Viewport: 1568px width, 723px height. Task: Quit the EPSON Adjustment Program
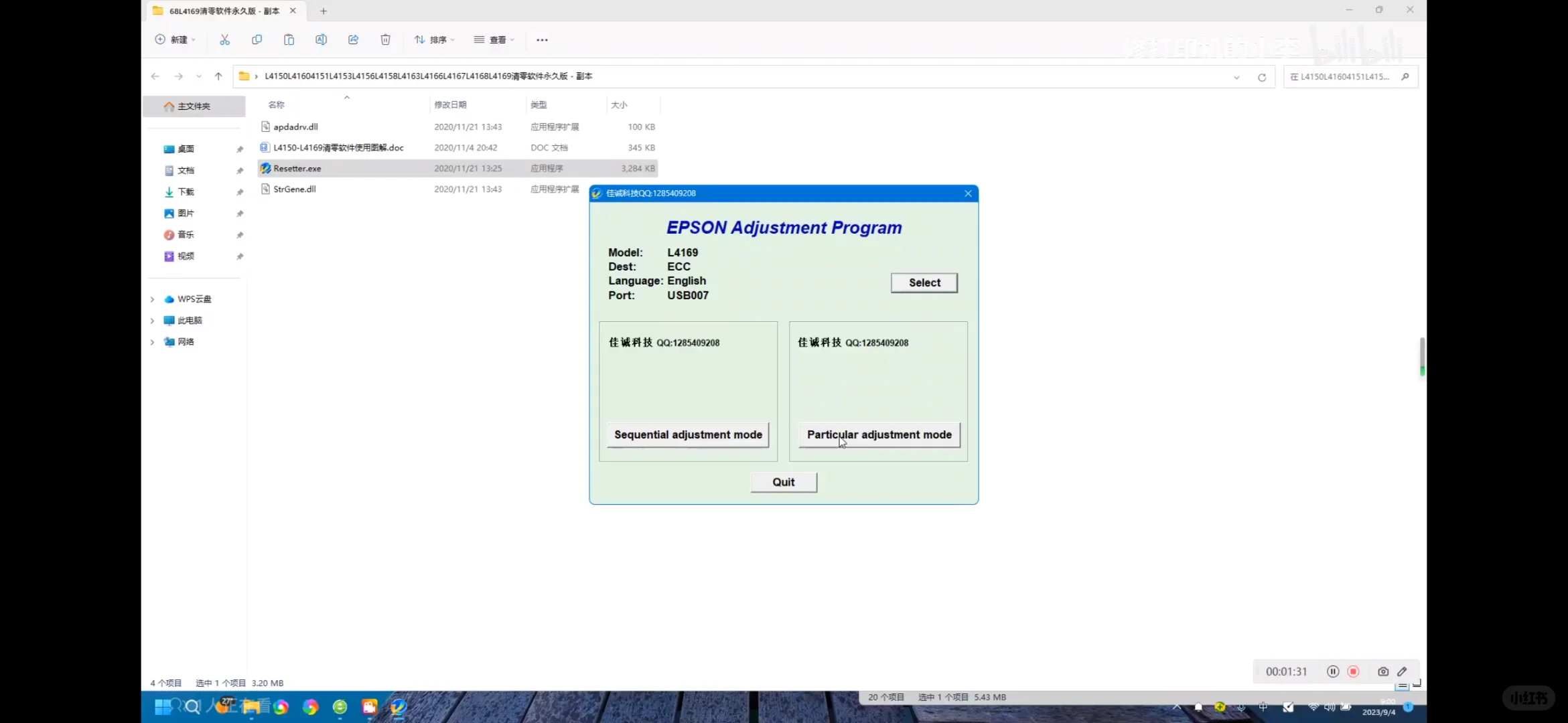tap(783, 482)
